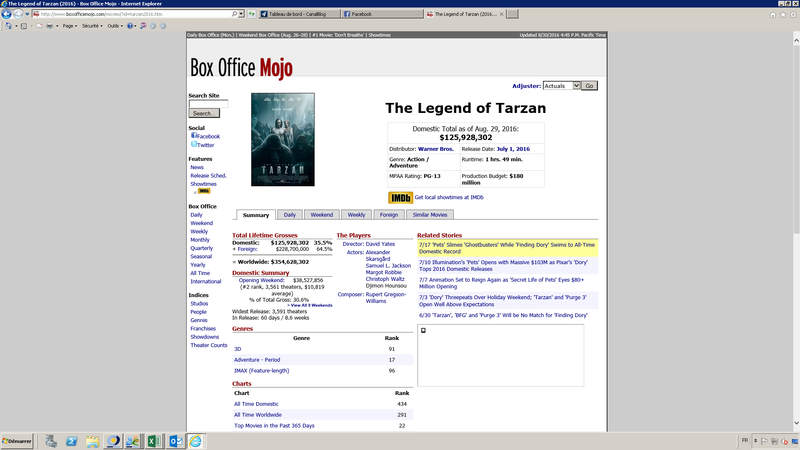Screen dimensions: 800x450
Task: Click the broken image icon in ad box
Action: (x=423, y=331)
